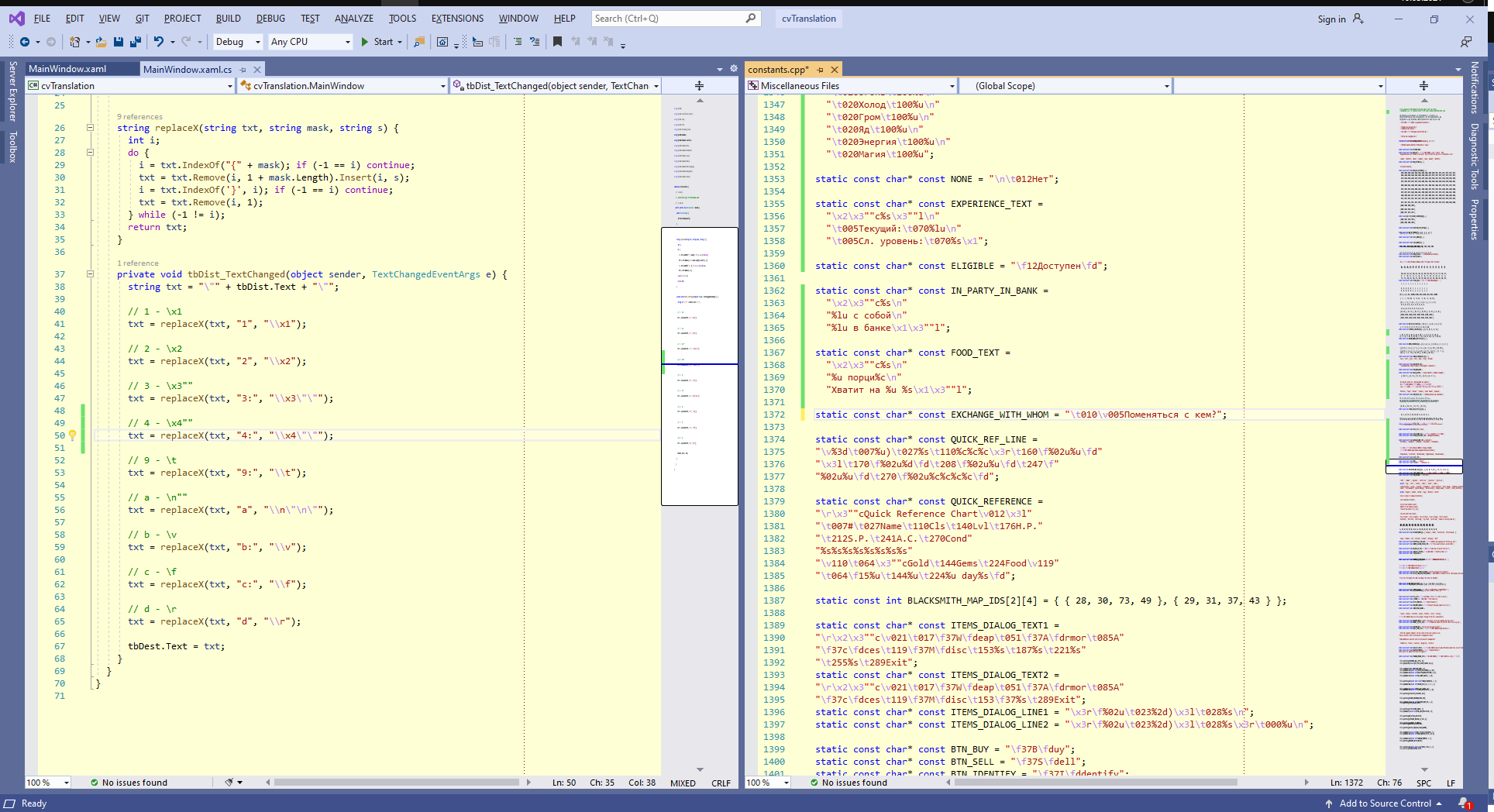Switch to the MainWindow.xaml tab
Viewport: 1494px width, 812px height.
click(68, 69)
